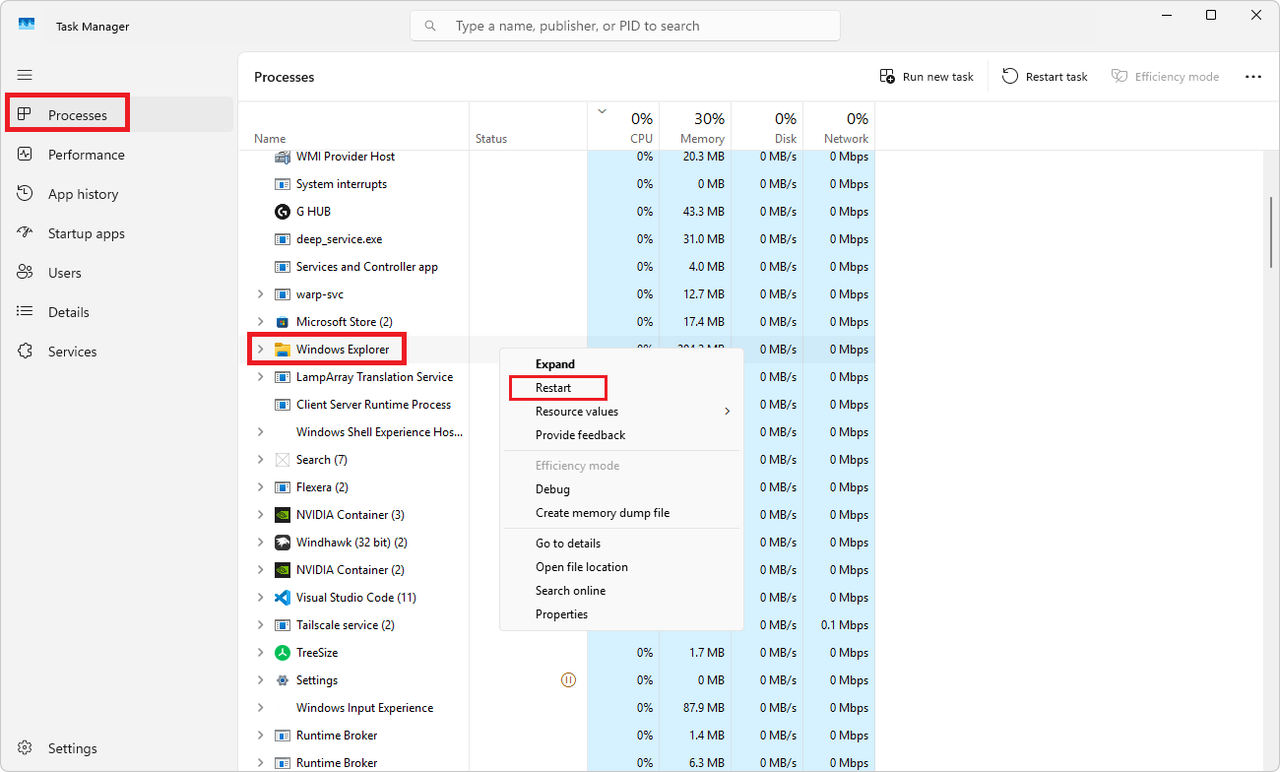
Task: Click the Settings process gear icon
Action: pos(282,680)
